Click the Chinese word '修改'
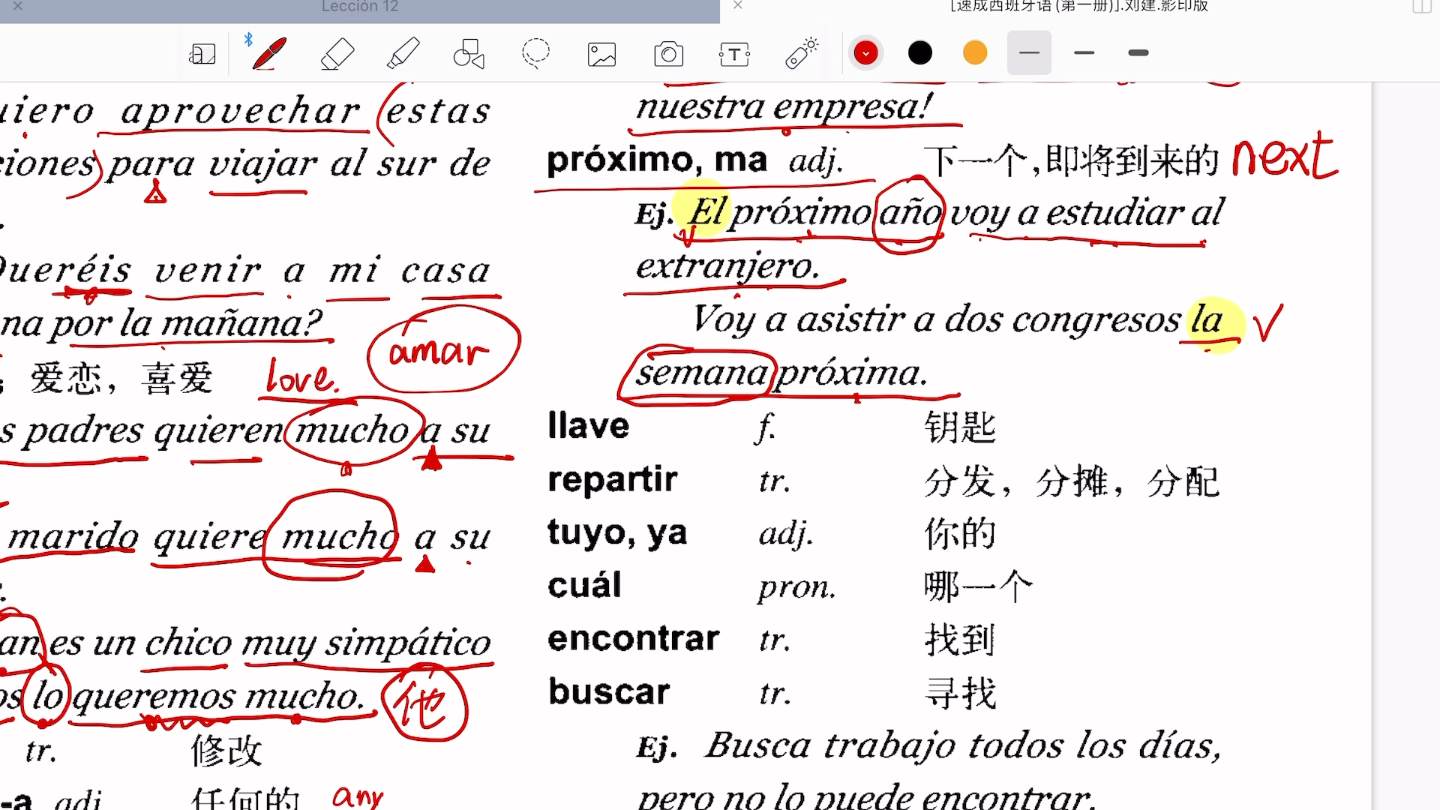 pyautogui.click(x=227, y=750)
